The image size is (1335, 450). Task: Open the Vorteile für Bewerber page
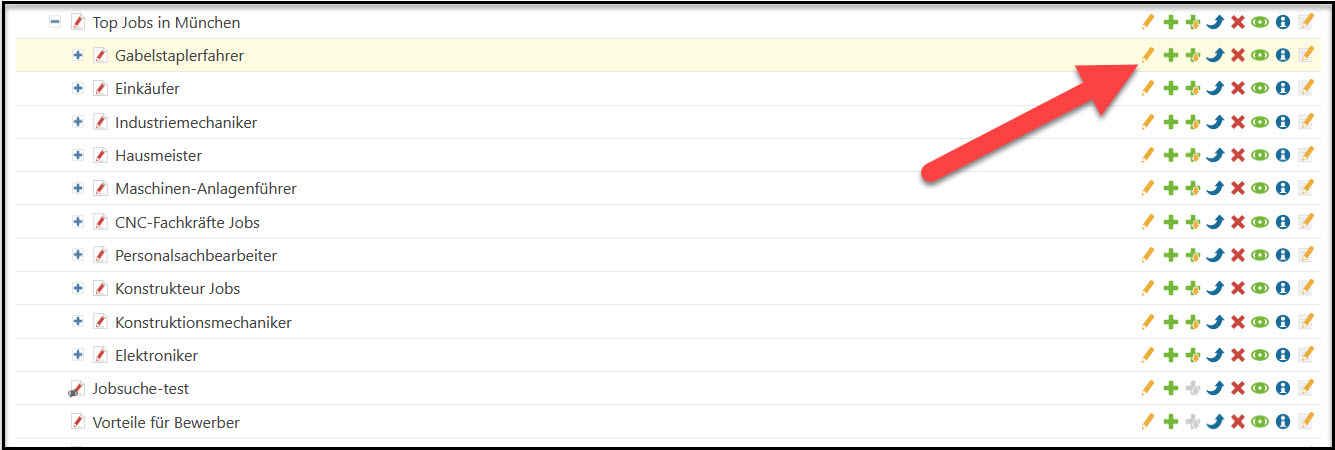point(166,422)
